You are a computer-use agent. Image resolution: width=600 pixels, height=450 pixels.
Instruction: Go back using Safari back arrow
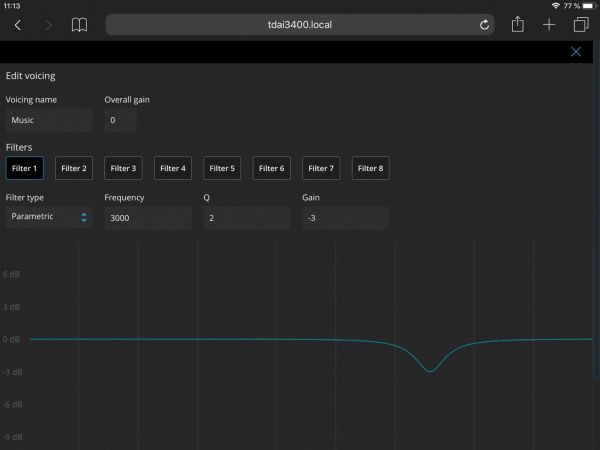(x=18, y=25)
